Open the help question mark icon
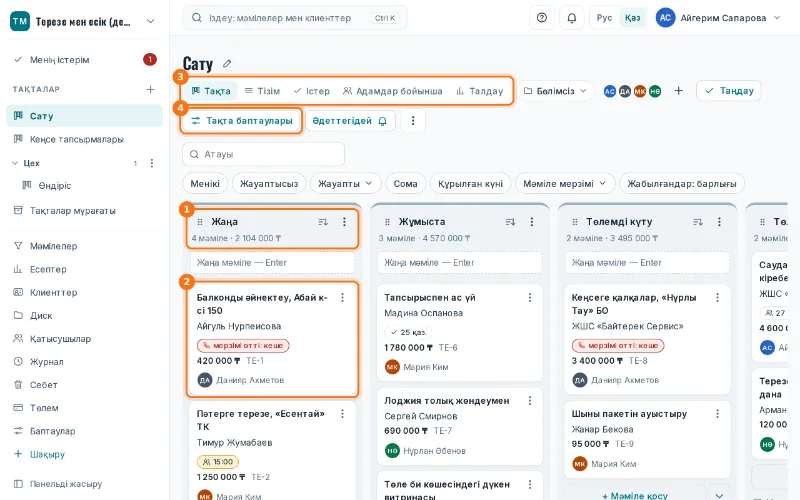Screen dimensions: 800x500 click(542, 18)
